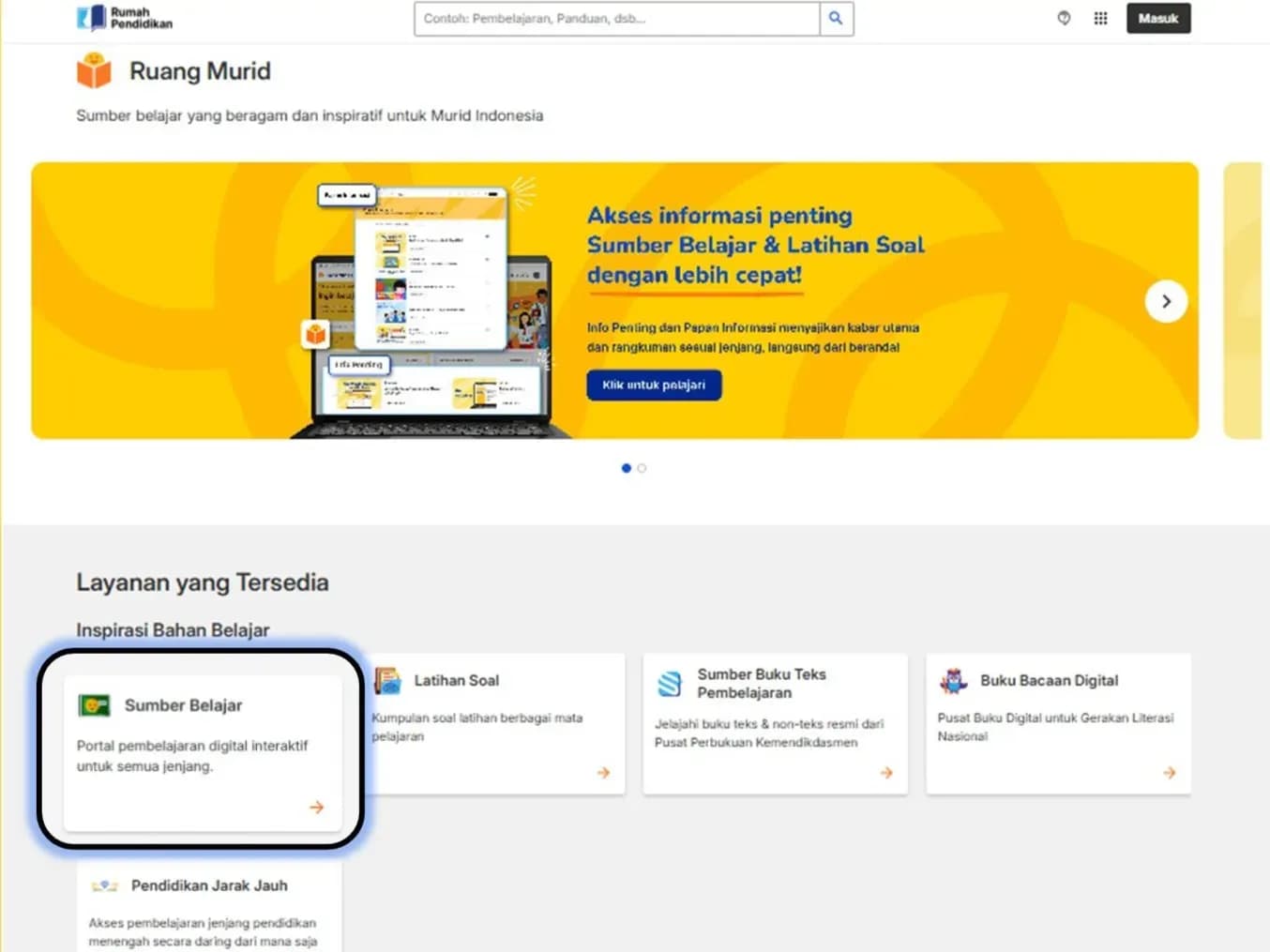Open the Pendidikan Jarak Jauh card title

[x=209, y=885]
